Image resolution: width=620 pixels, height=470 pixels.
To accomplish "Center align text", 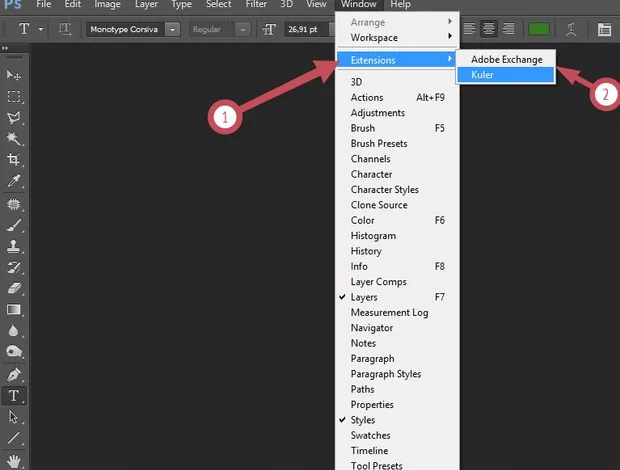I will 489,29.
